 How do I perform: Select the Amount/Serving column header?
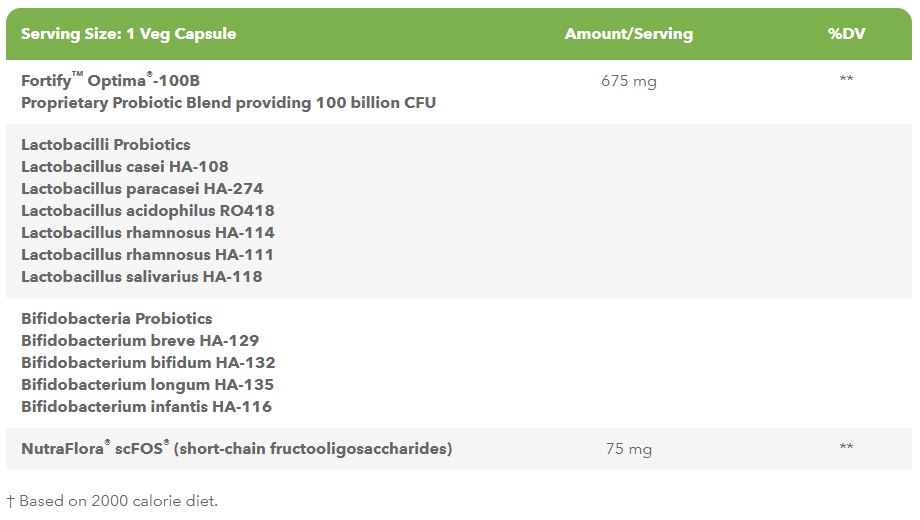coord(628,34)
